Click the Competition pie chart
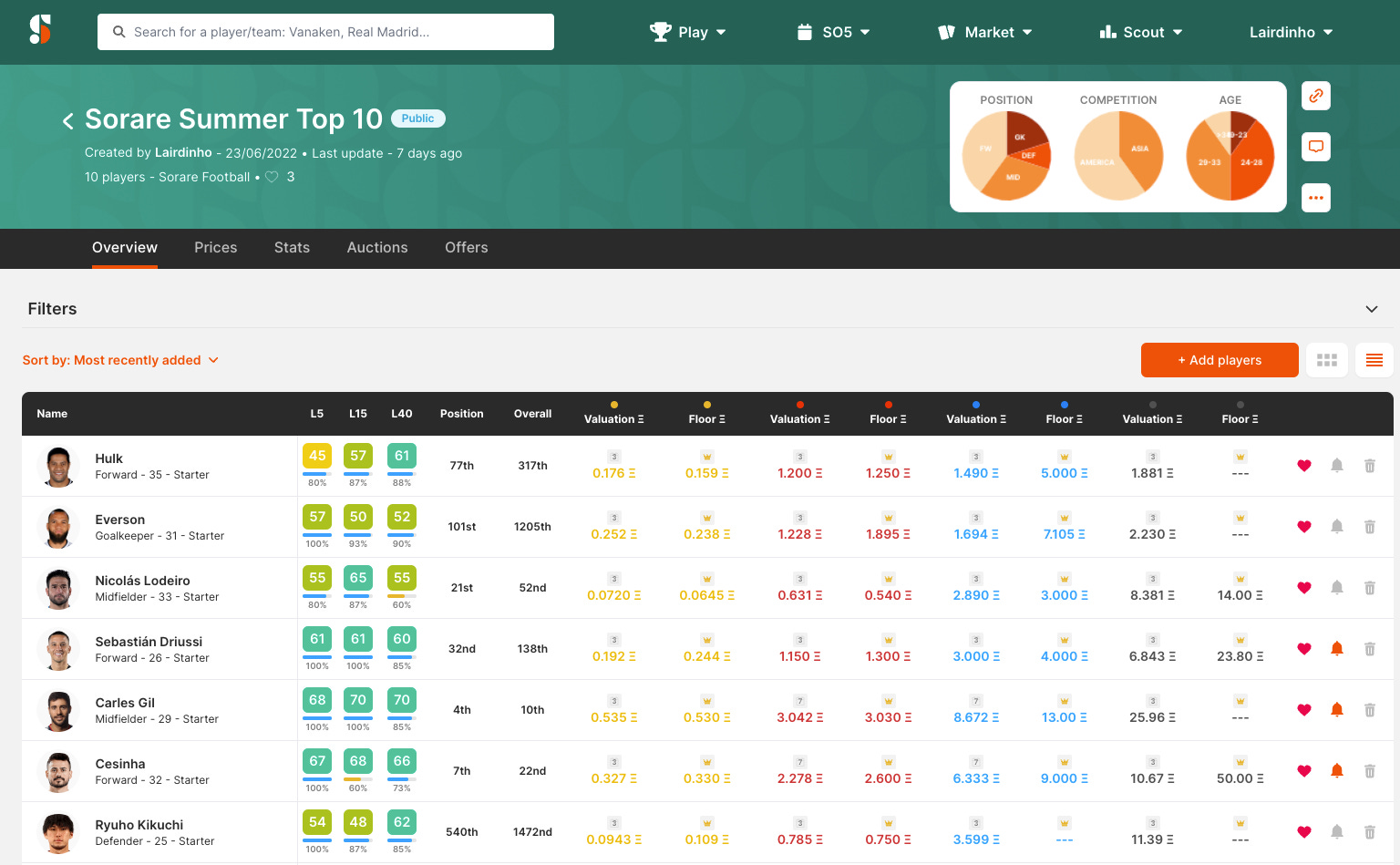This screenshot has height=865, width=1400. coord(1118,156)
